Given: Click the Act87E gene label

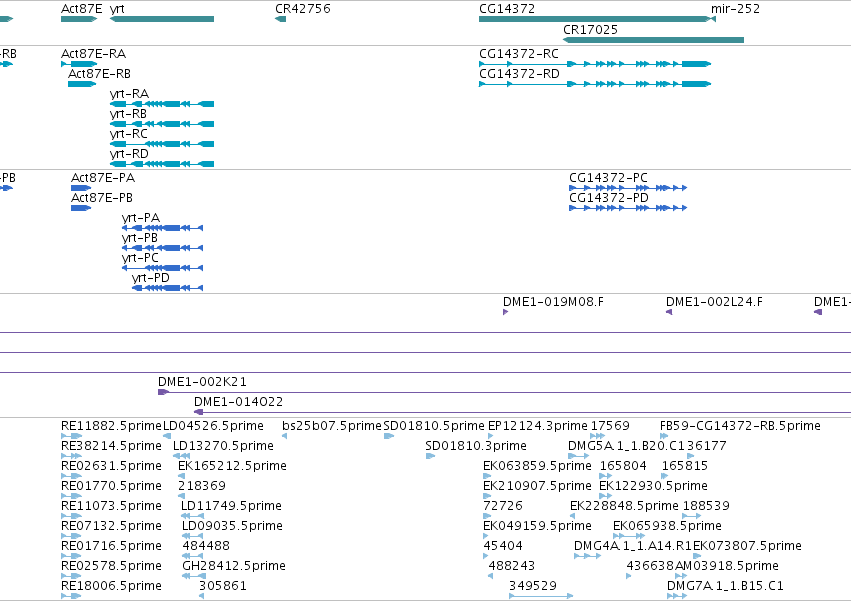Looking at the screenshot, I should (81, 9).
